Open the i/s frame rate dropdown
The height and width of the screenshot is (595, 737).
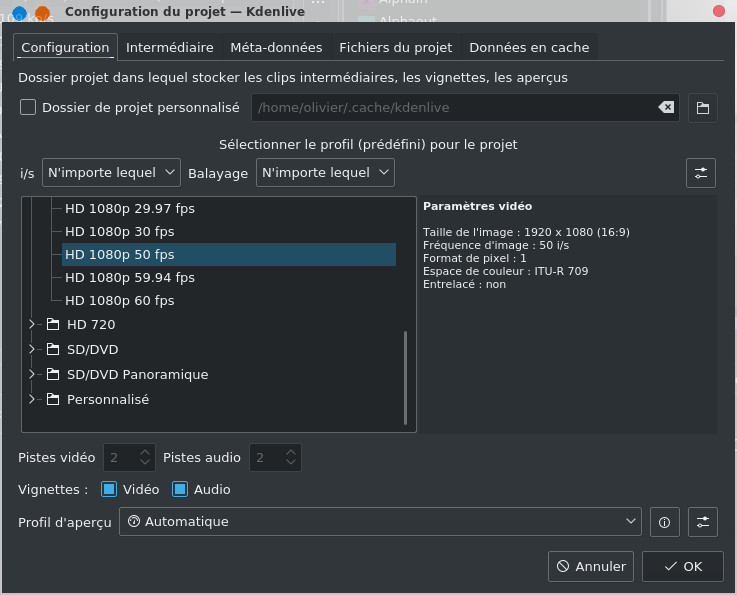pyautogui.click(x=111, y=173)
